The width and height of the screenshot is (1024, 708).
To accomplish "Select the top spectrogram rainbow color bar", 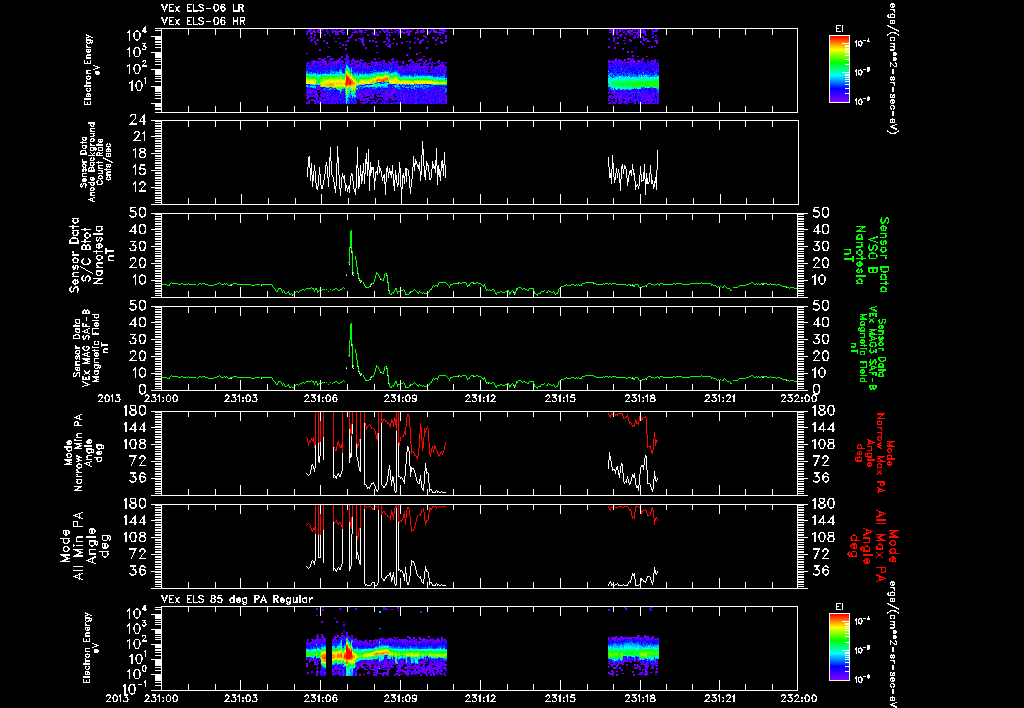I will click(x=839, y=69).
